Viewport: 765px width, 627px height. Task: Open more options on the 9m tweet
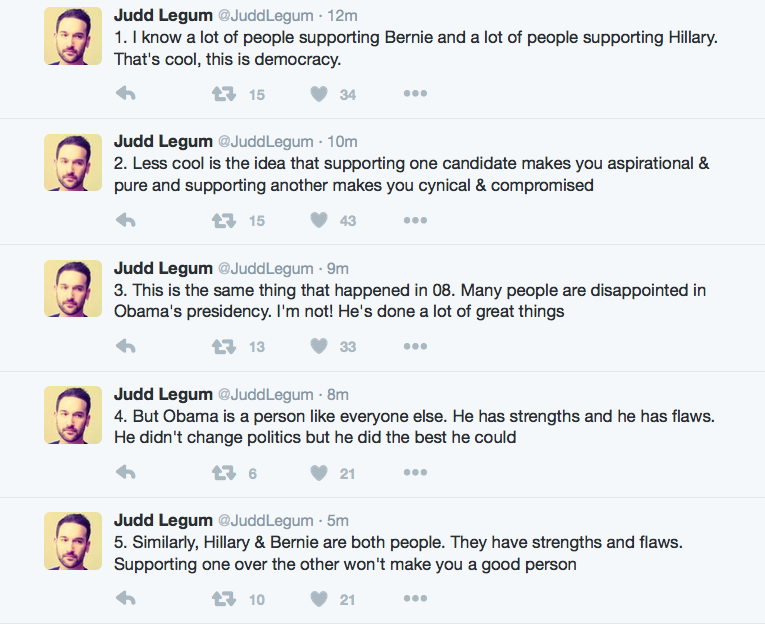pyautogui.click(x=415, y=346)
